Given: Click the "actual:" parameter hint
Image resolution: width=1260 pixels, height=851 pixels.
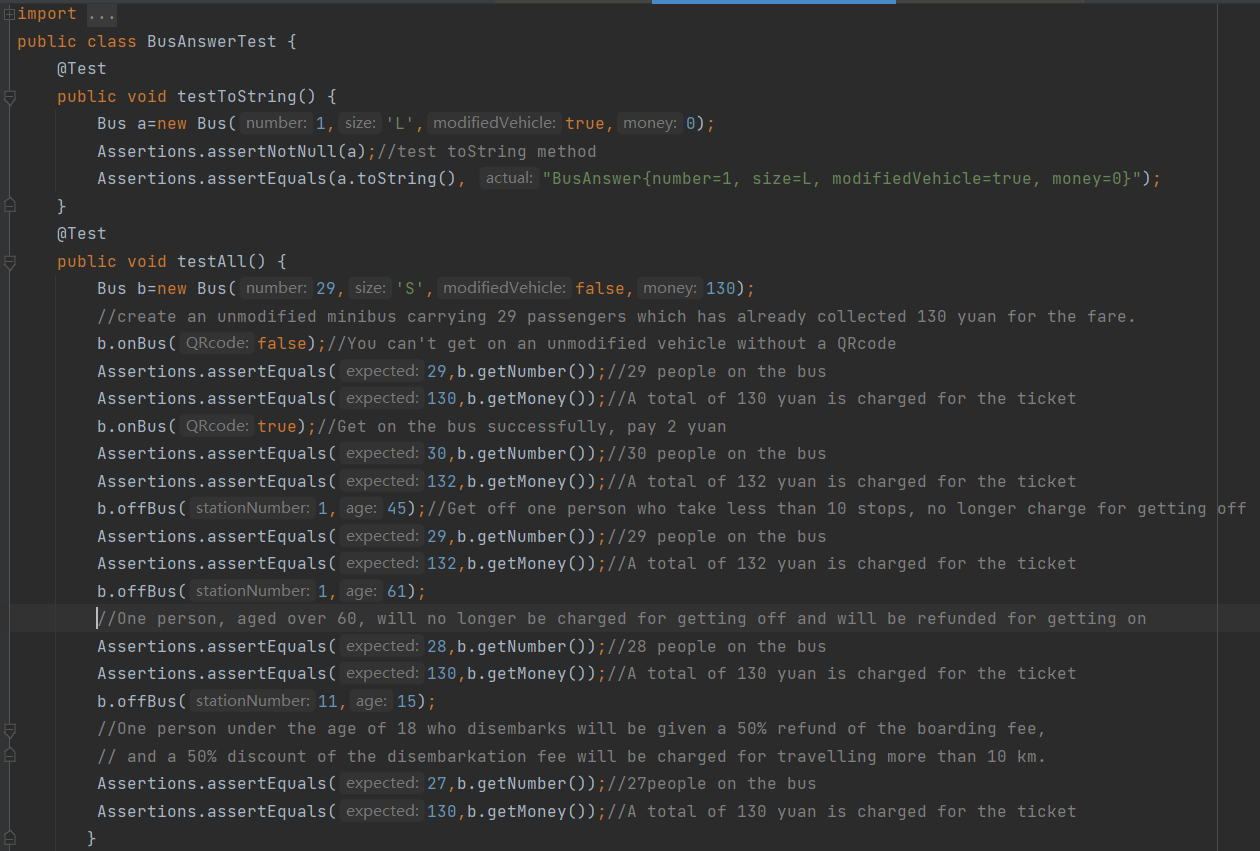Looking at the screenshot, I should (508, 179).
